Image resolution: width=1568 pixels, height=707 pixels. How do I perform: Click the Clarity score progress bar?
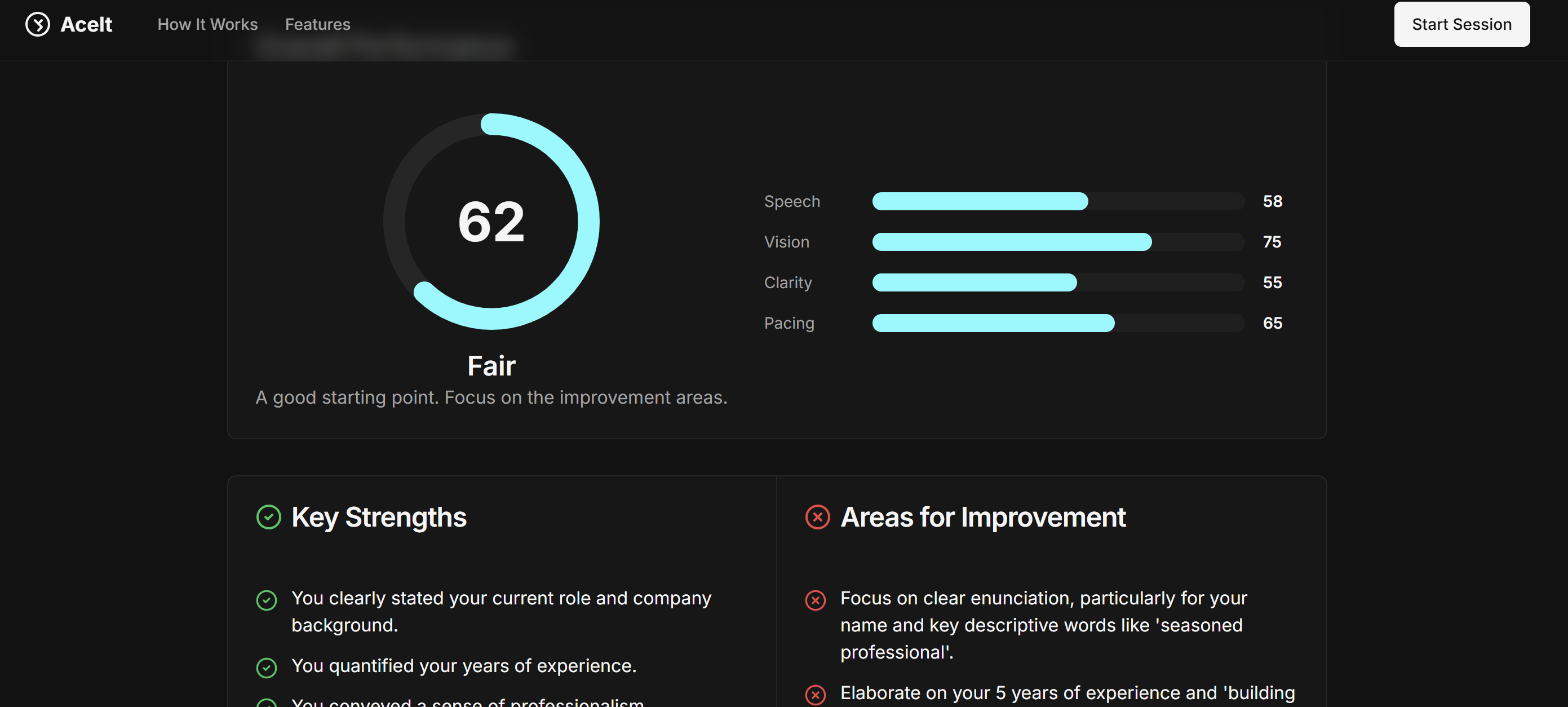tap(1058, 282)
